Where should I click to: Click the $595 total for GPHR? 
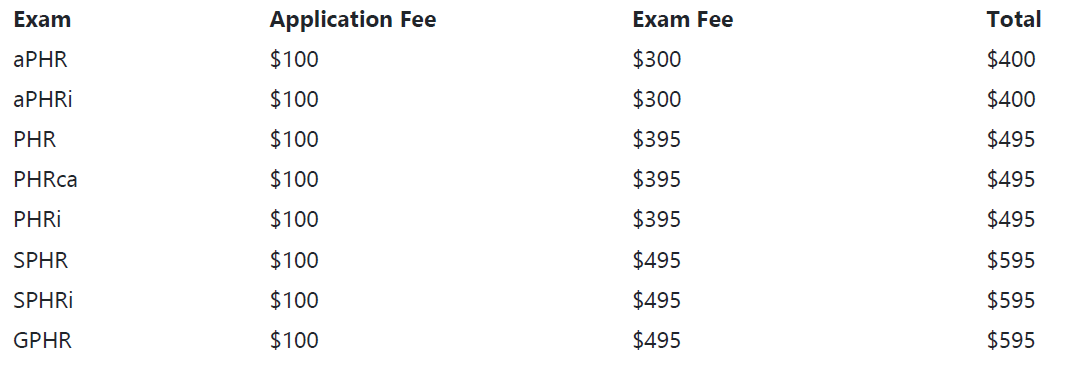[x=1011, y=340]
